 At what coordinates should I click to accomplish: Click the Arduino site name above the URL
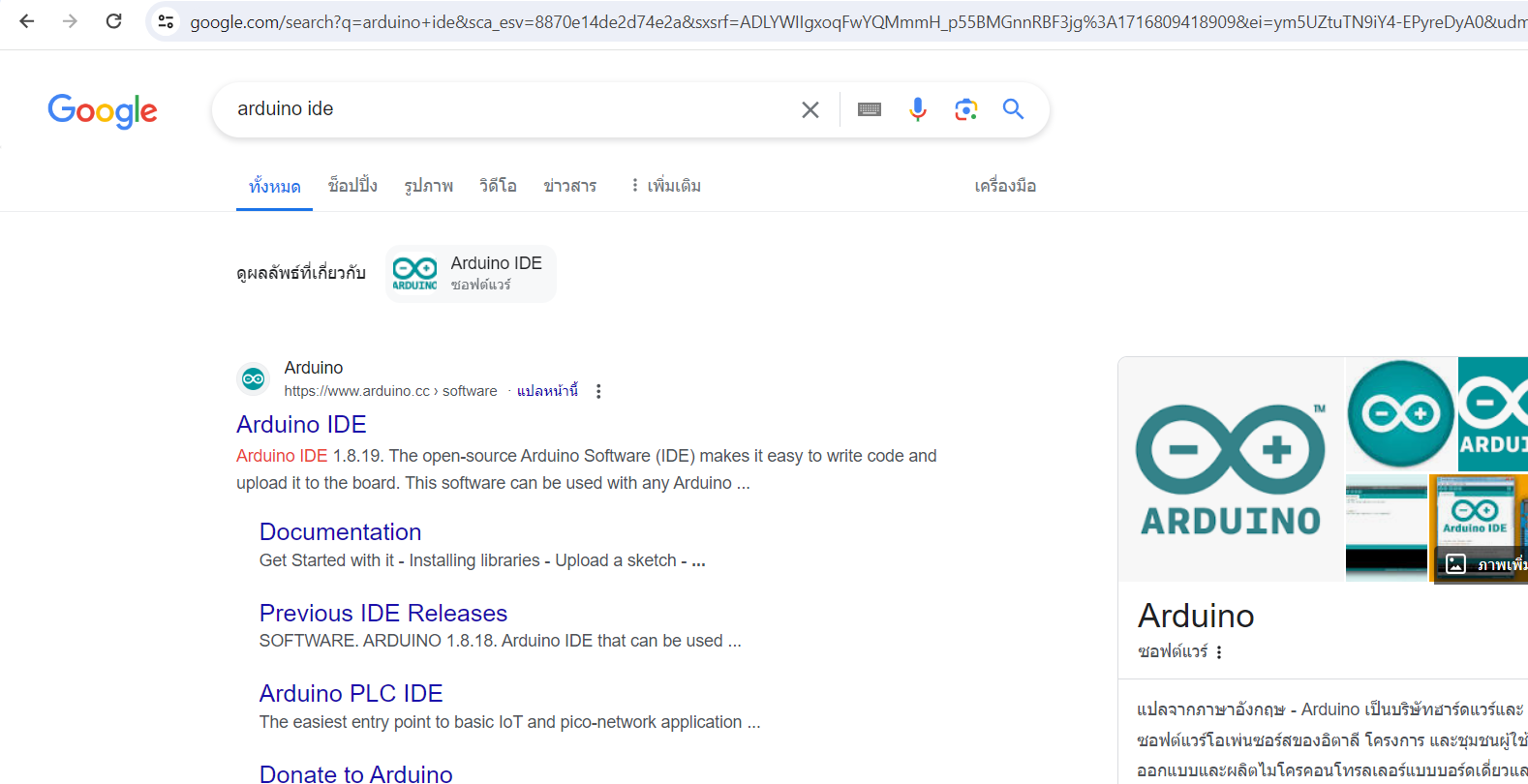[x=314, y=368]
